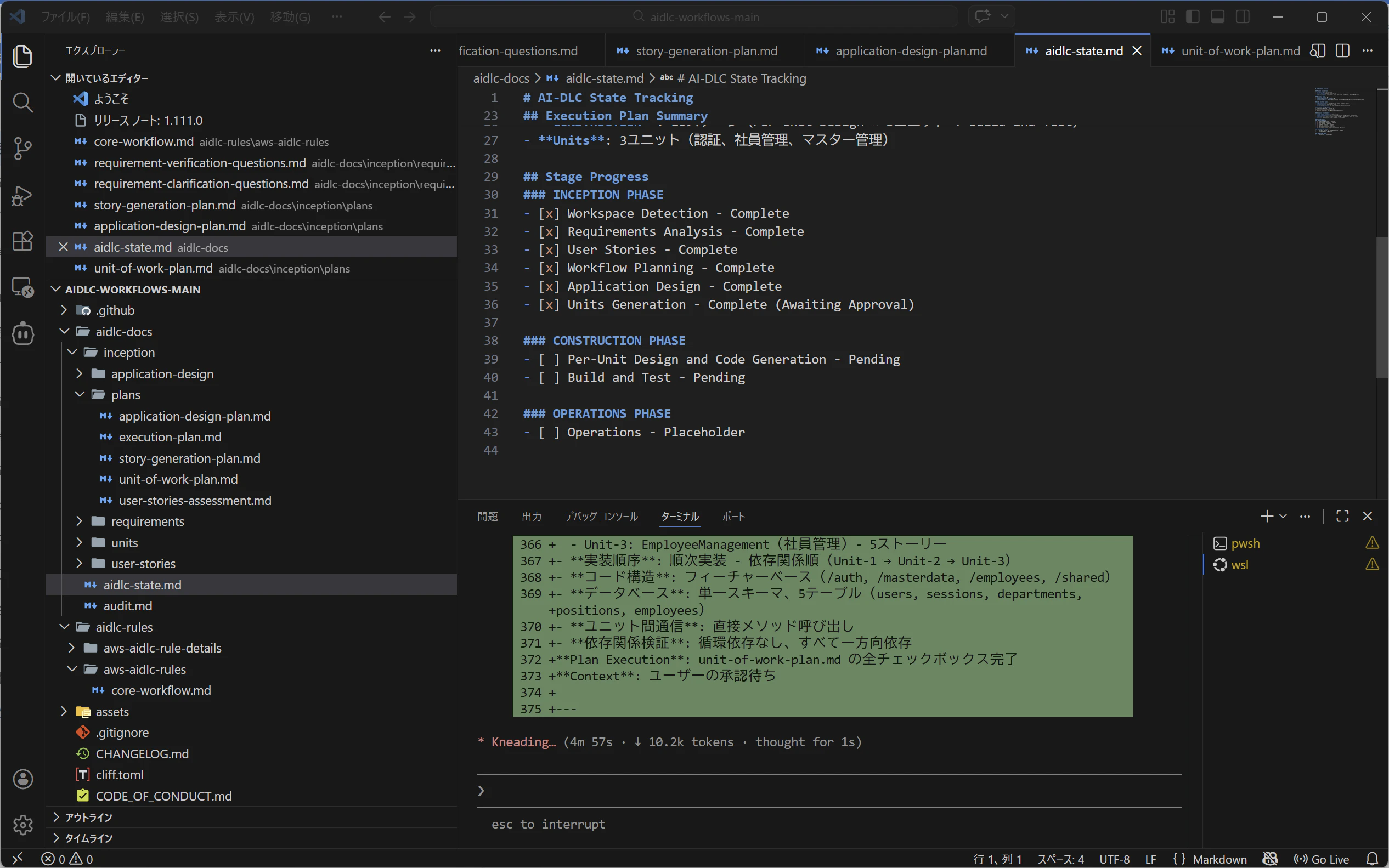Open the Copilot chat robot icon

tap(22, 333)
